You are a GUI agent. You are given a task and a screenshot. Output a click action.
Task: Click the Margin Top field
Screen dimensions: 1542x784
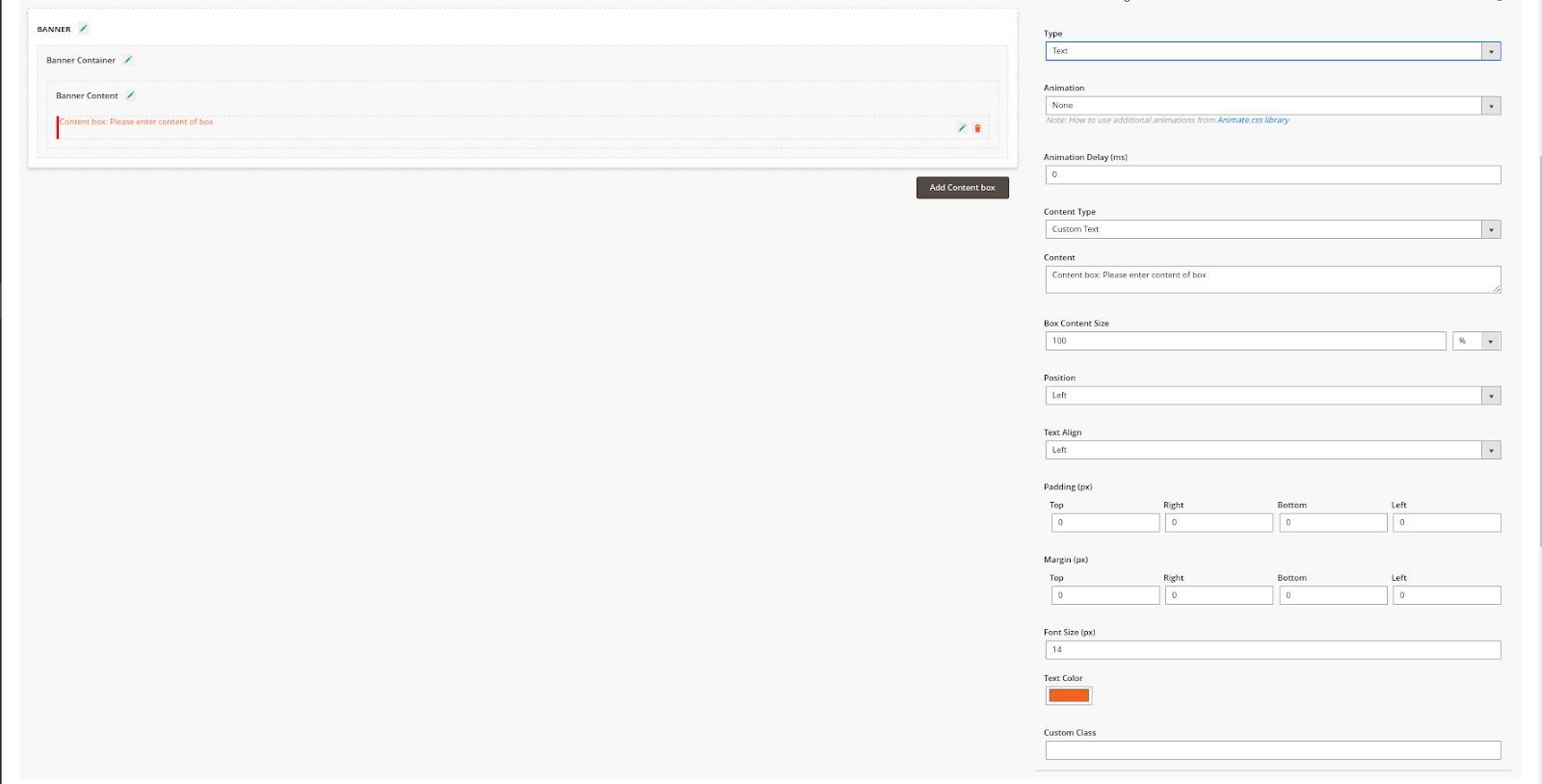coord(1105,595)
